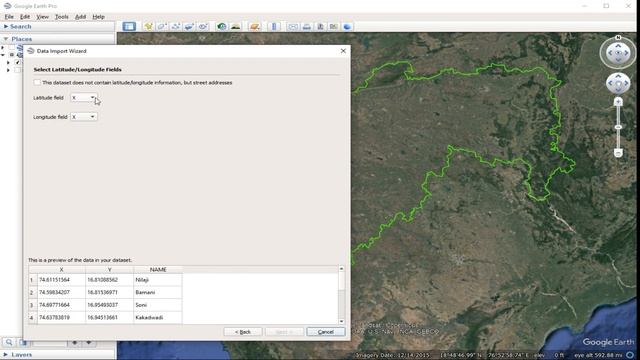Open the Help menu

click(98, 17)
